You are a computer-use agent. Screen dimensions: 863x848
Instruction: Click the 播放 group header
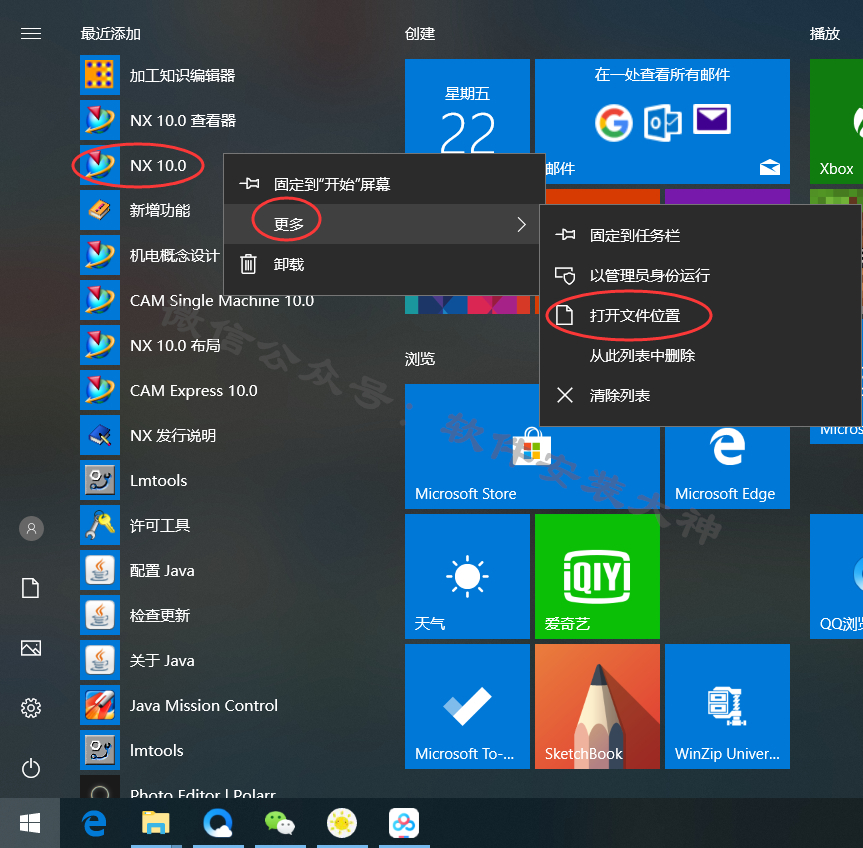(824, 34)
